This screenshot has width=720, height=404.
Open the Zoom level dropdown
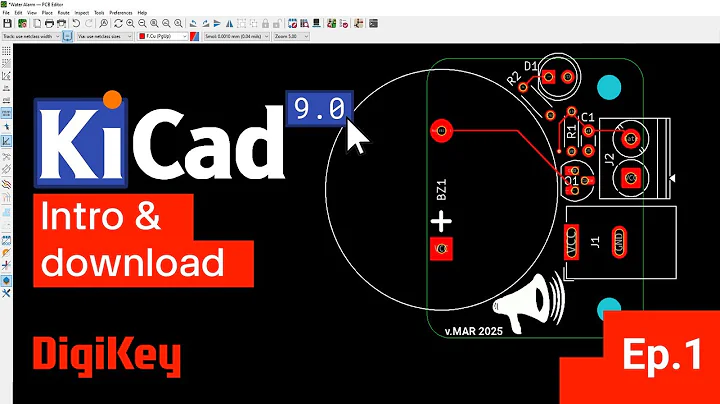(x=291, y=36)
